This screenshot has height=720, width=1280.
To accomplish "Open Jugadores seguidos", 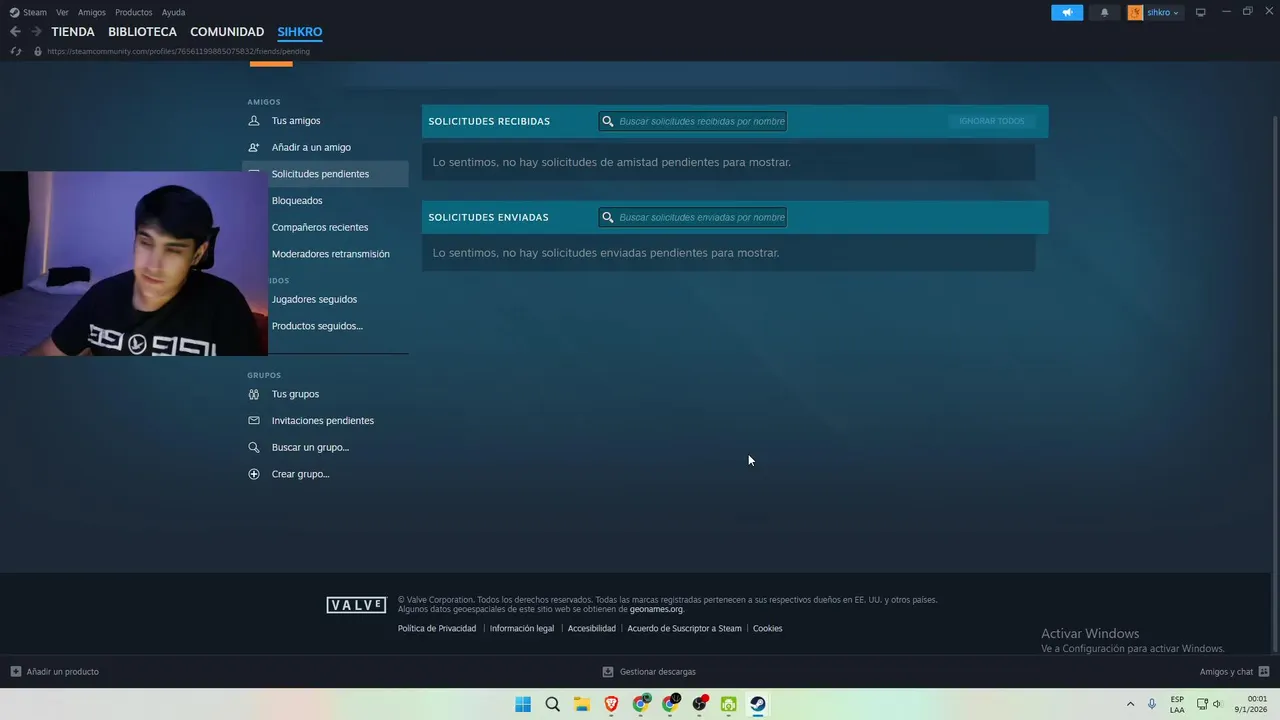I will (x=314, y=299).
